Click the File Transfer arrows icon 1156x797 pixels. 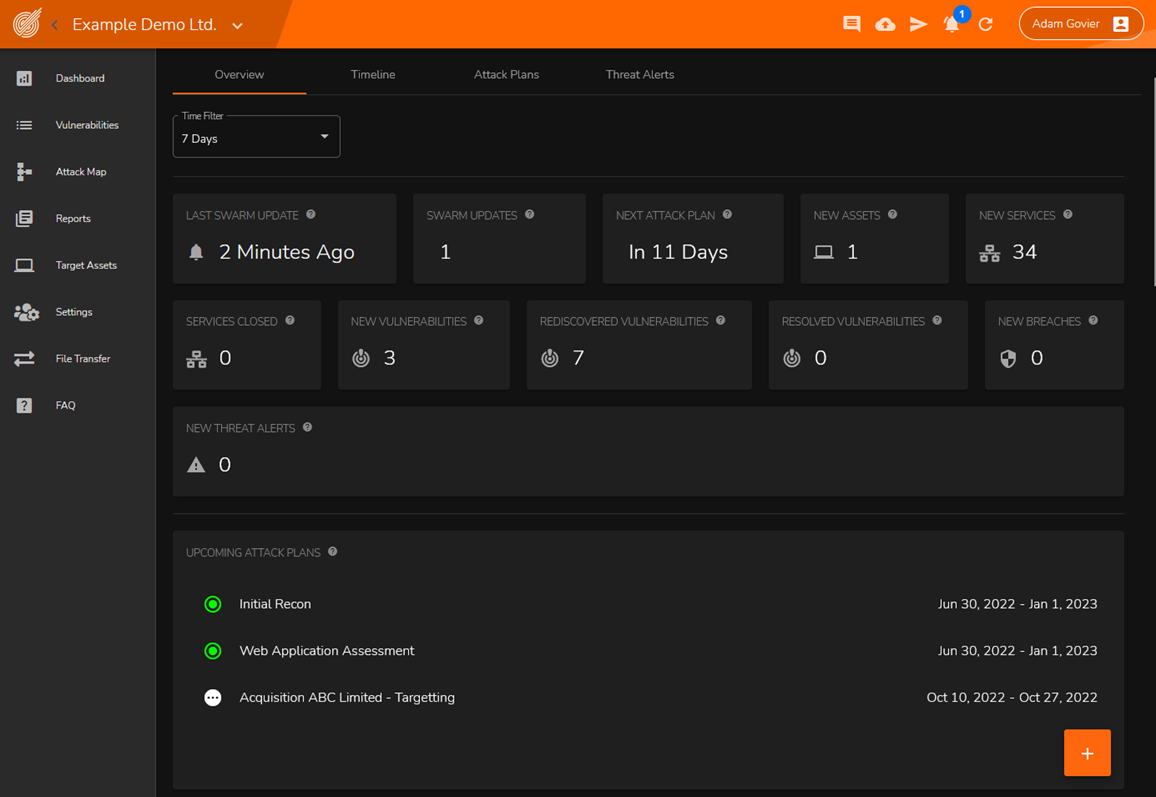click(24, 358)
